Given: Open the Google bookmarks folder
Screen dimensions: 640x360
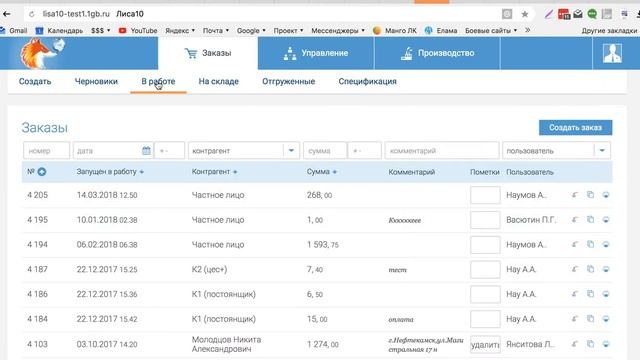Looking at the screenshot, I should (251, 31).
